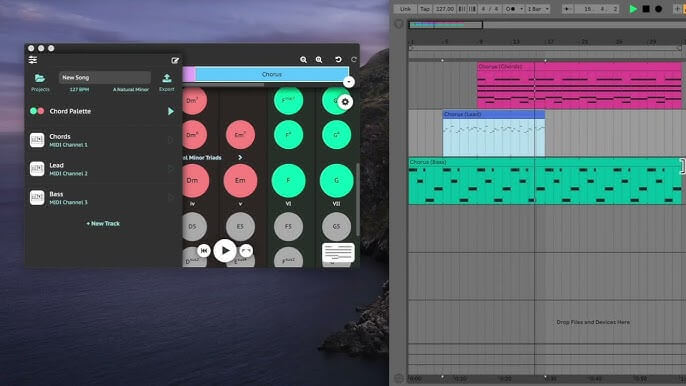Select the Ableton tempo field 127.00
Viewport: 686px width, 386px height.
[x=444, y=9]
